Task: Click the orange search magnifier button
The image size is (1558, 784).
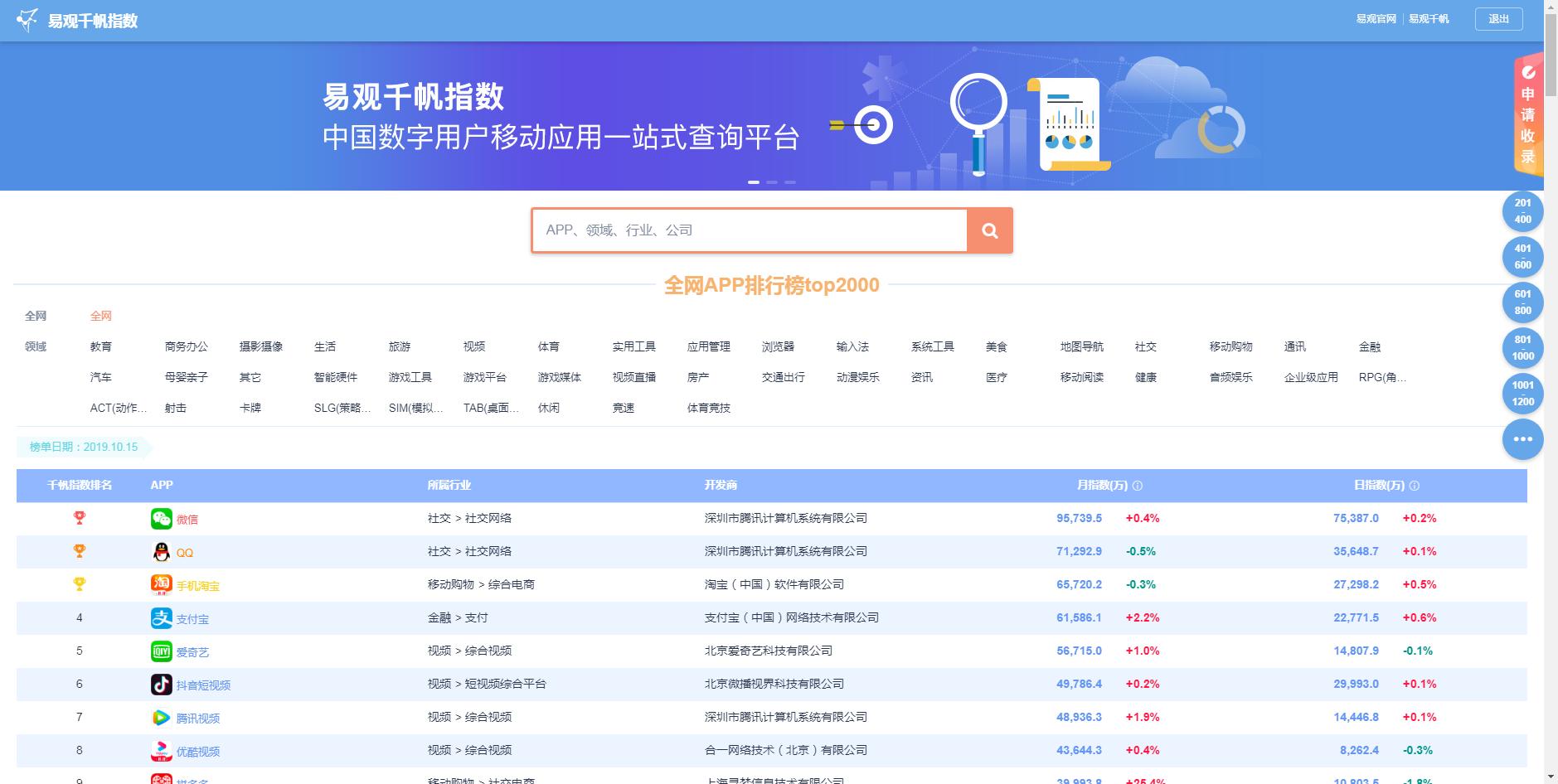Action: point(989,230)
